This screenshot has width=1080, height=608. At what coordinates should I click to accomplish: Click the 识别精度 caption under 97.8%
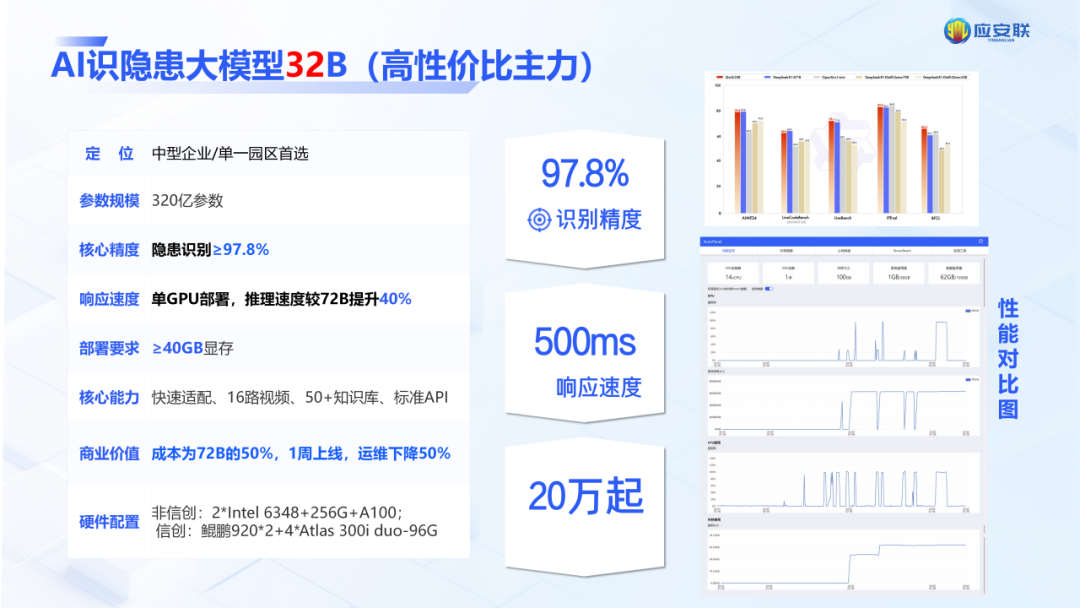coord(599,220)
